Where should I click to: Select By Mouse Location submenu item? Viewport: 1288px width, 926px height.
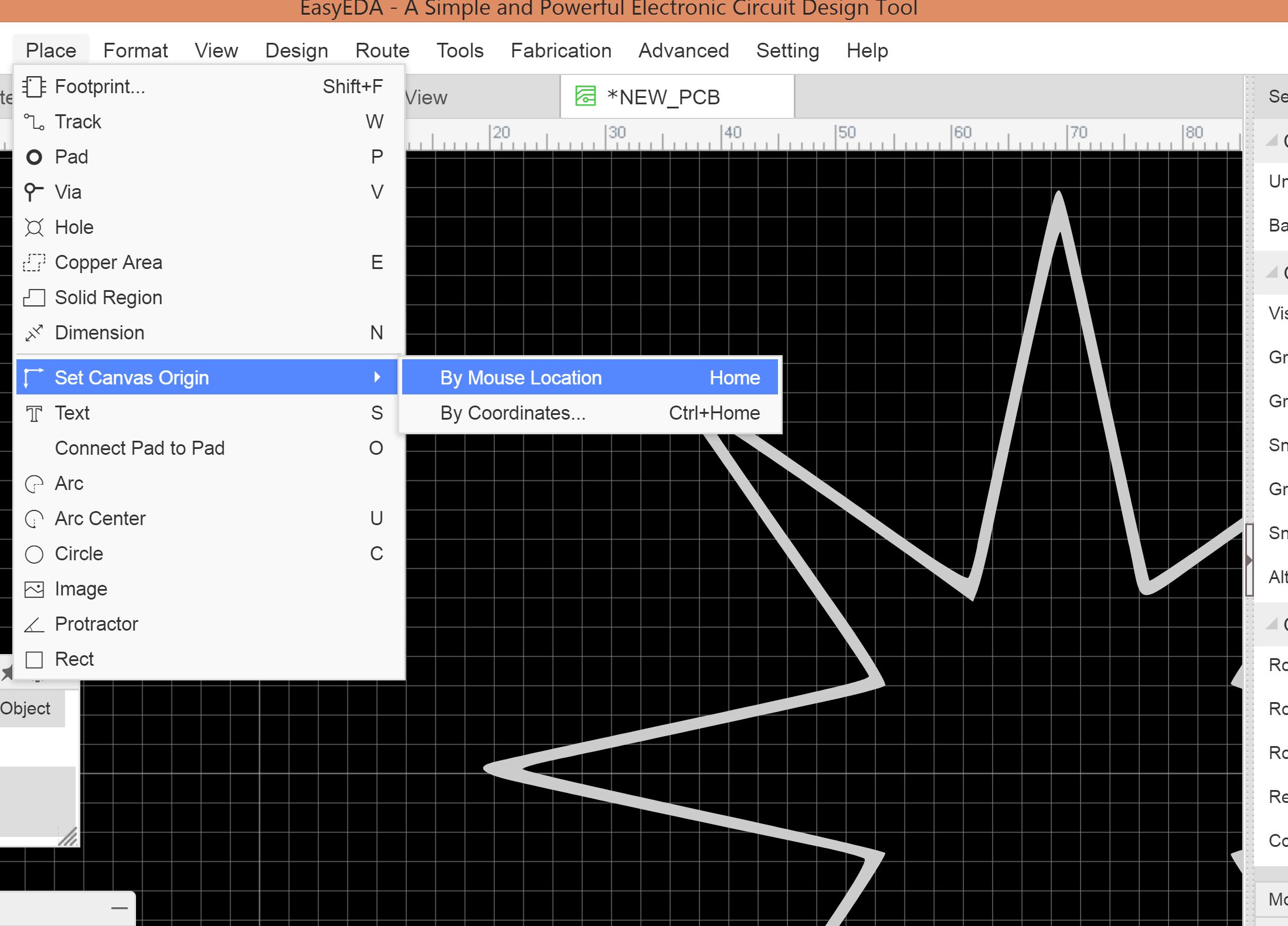click(590, 378)
